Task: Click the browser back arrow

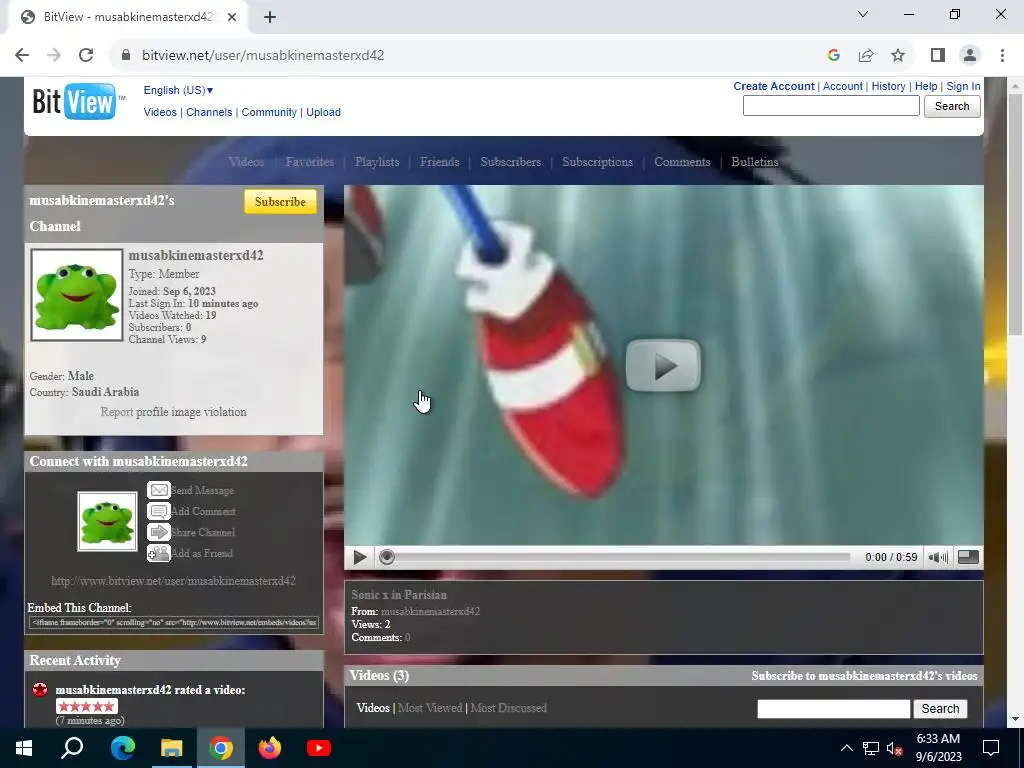Action: pos(22,55)
